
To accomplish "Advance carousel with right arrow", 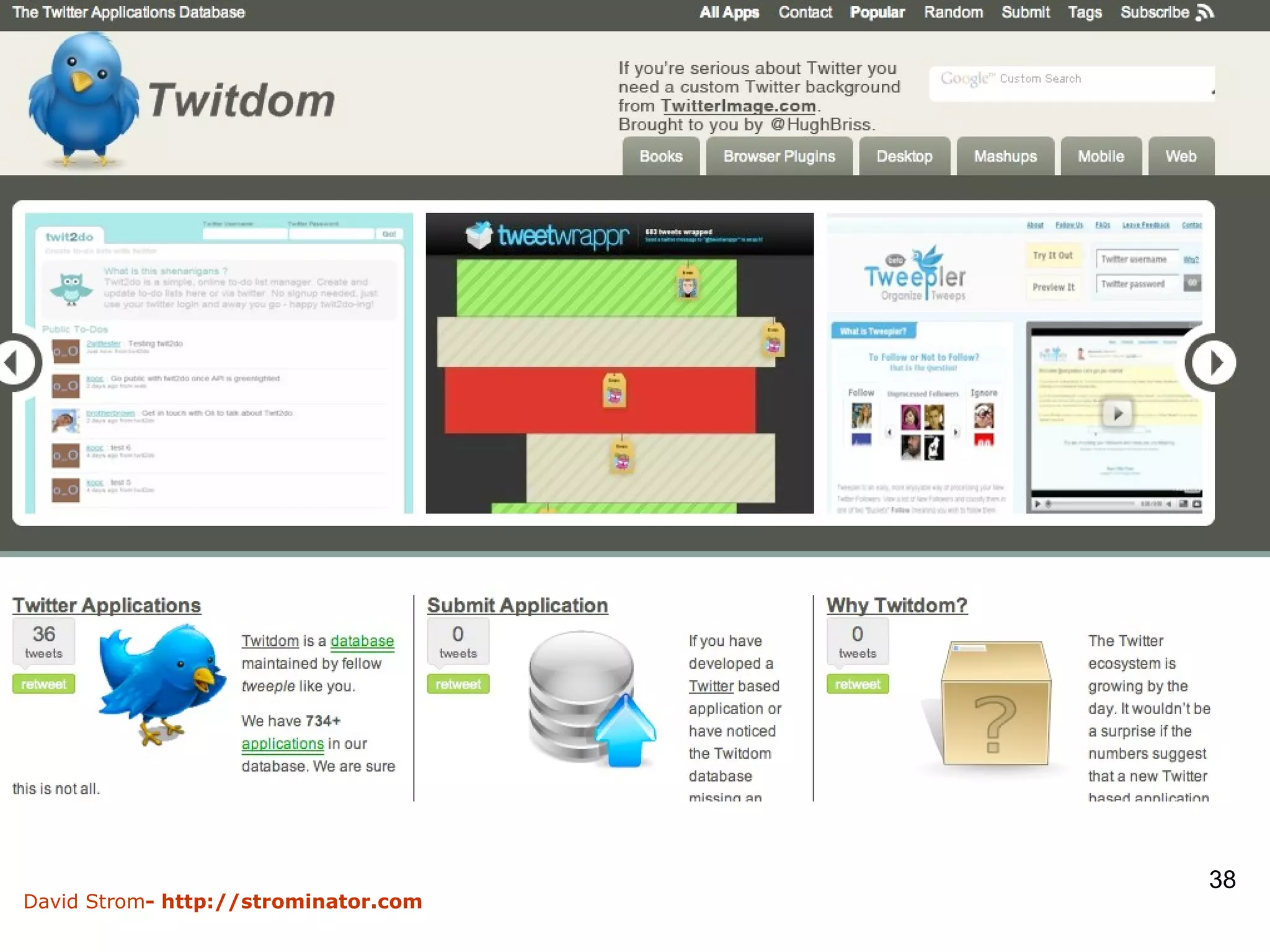I will pyautogui.click(x=1212, y=363).
